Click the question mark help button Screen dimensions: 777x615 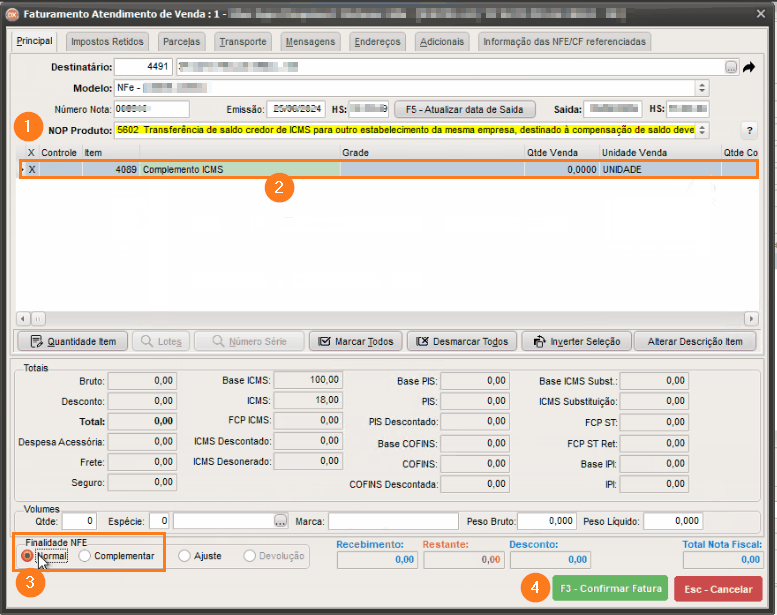[749, 130]
